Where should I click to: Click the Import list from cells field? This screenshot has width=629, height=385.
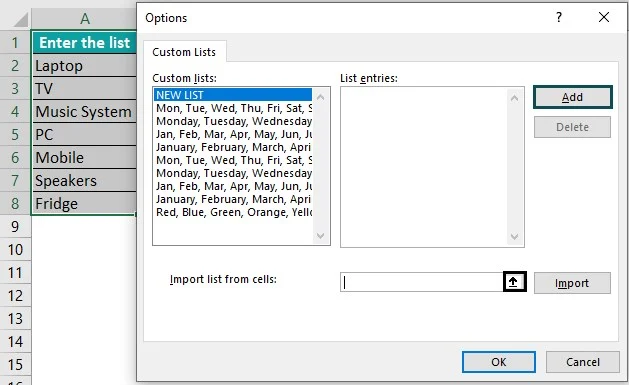coord(422,282)
